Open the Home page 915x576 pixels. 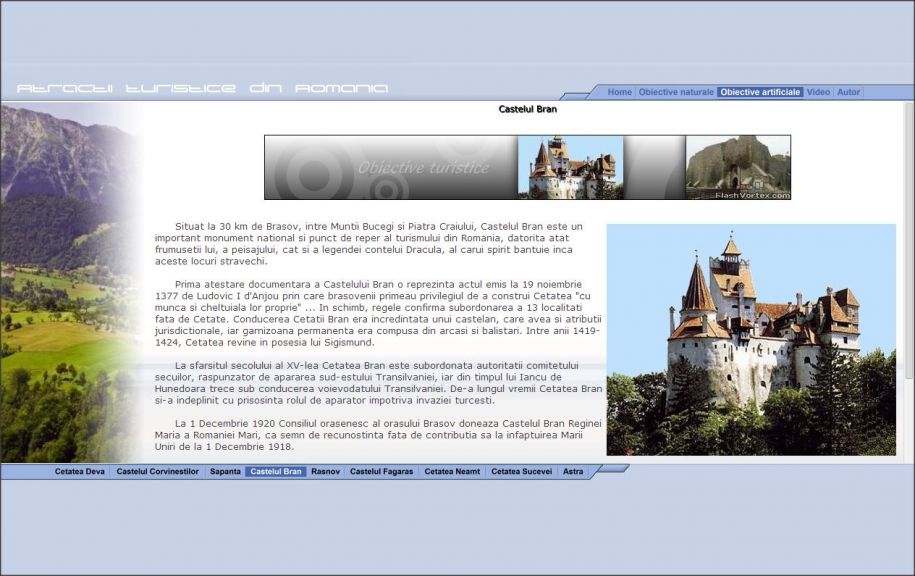(619, 92)
